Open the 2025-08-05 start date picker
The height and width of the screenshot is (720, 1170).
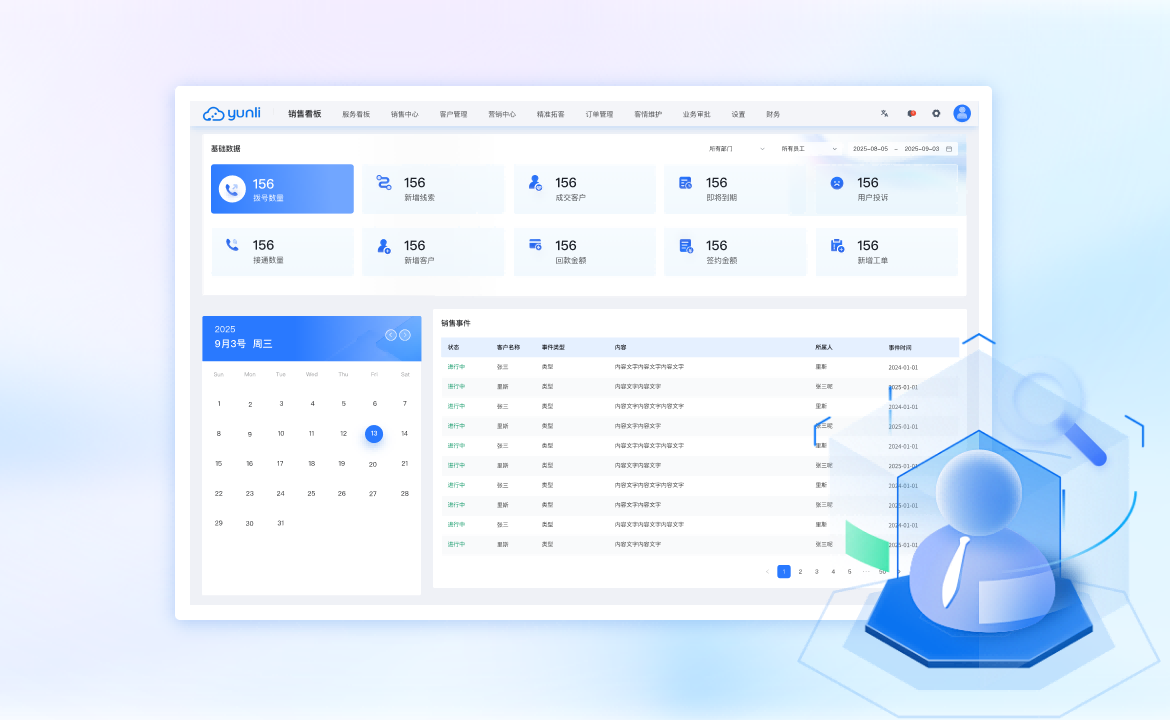pyautogui.click(x=870, y=149)
